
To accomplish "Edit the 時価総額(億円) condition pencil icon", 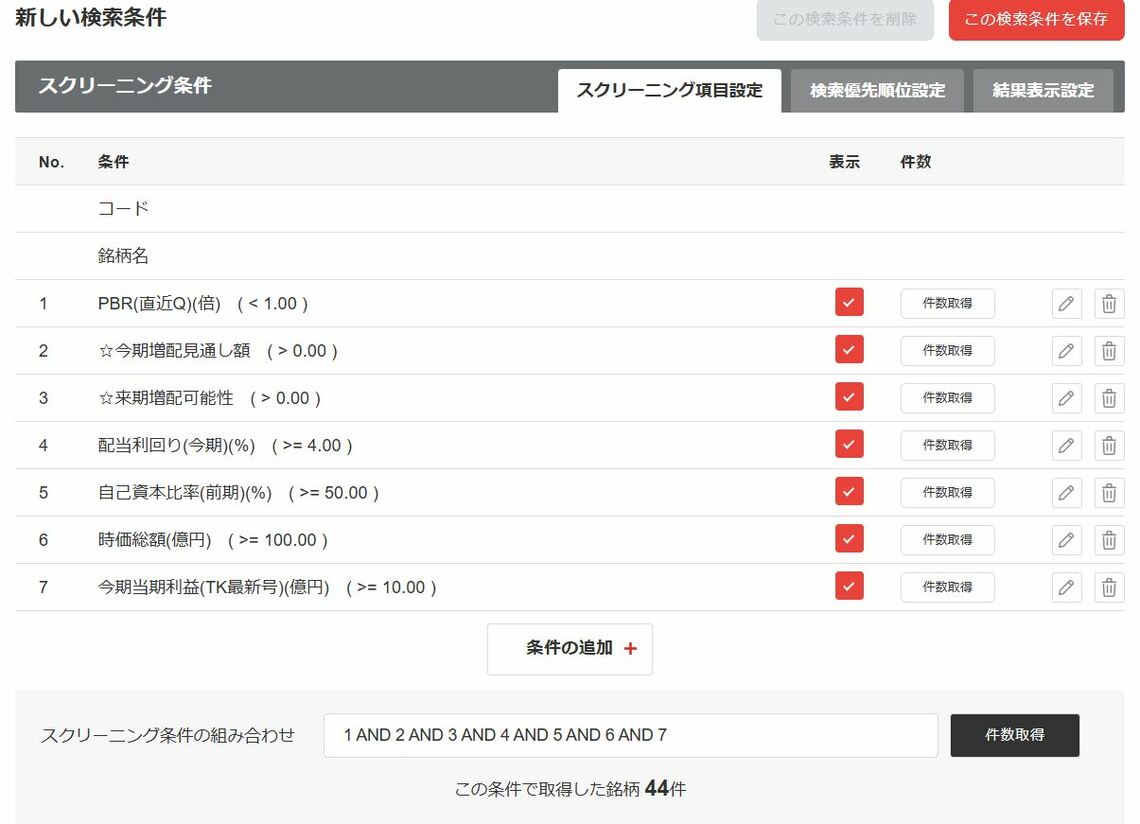I will (x=1066, y=540).
